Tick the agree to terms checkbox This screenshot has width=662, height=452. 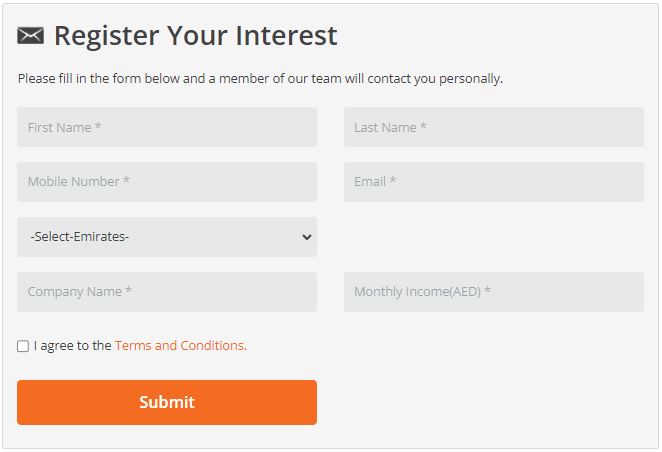coord(23,346)
